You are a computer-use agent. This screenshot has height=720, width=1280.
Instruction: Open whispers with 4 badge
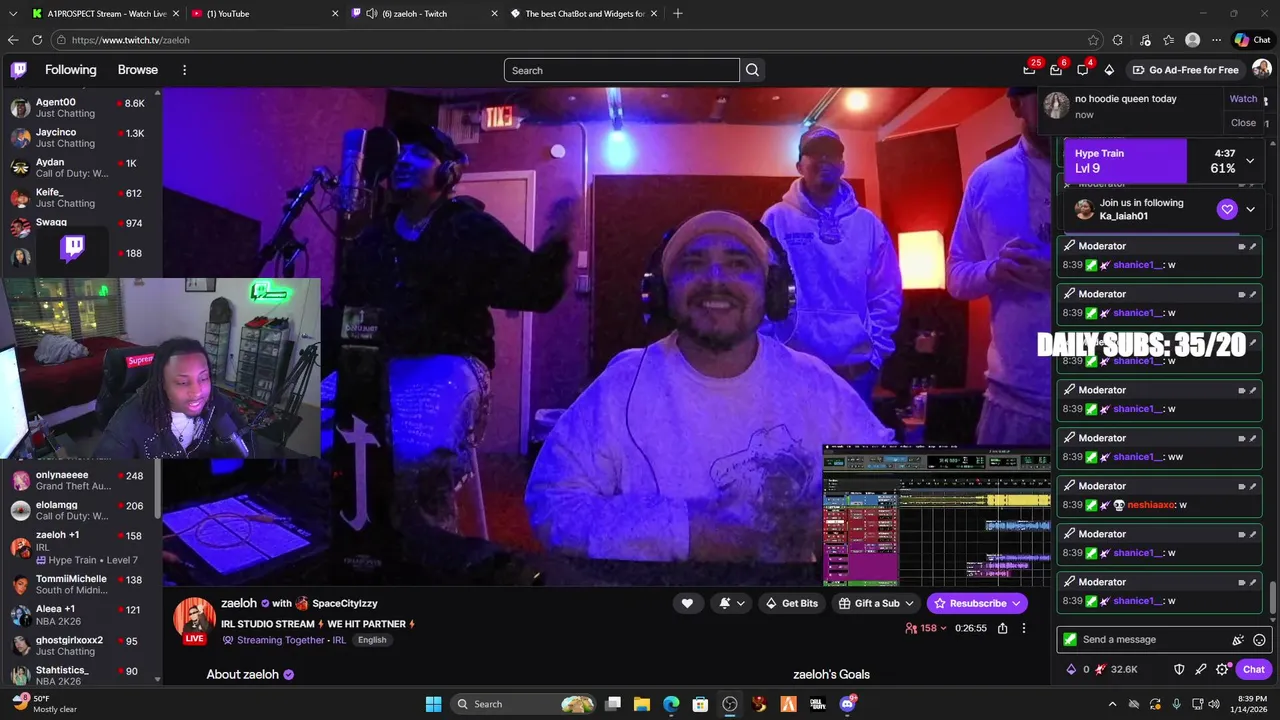pos(1083,70)
